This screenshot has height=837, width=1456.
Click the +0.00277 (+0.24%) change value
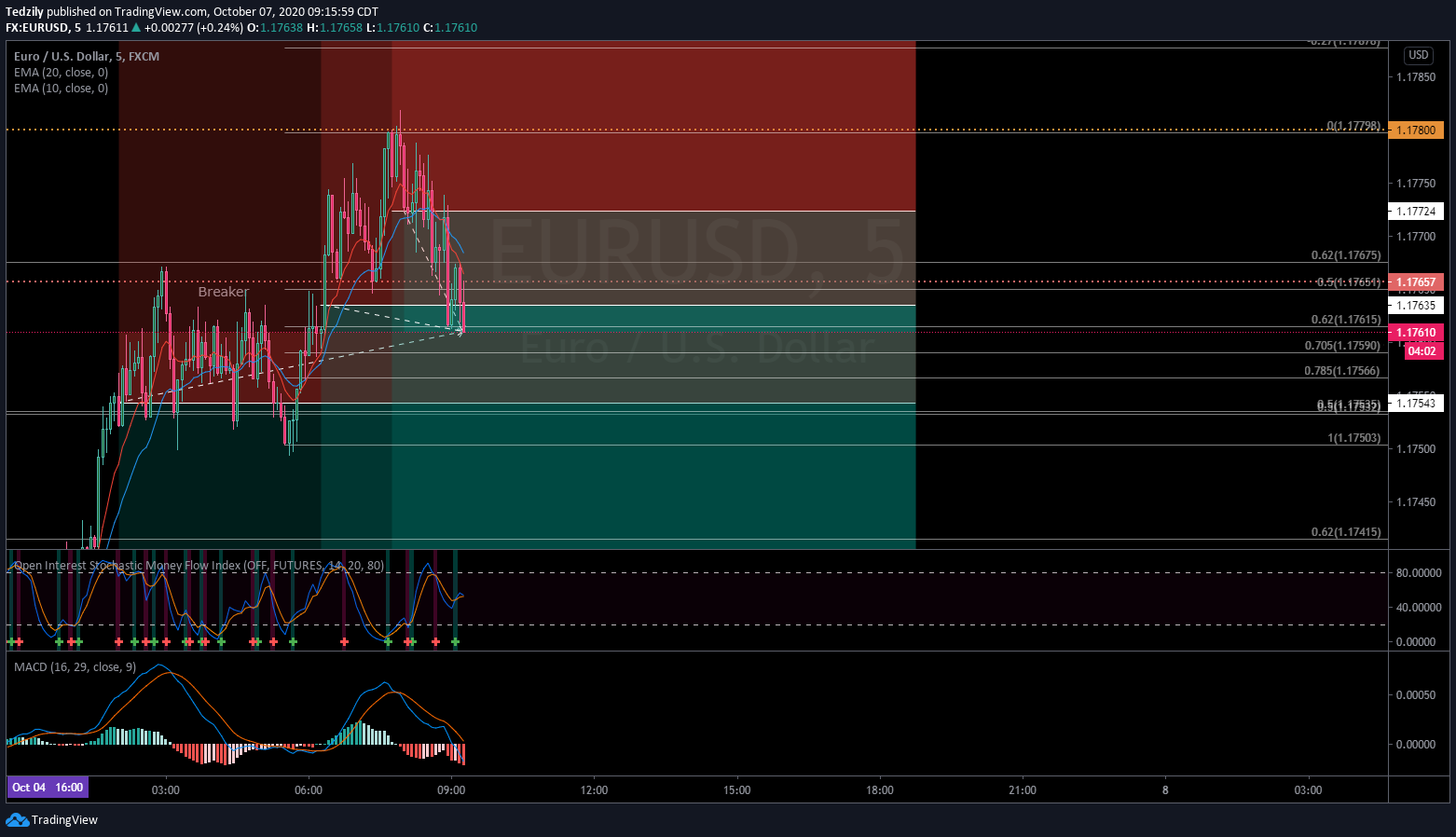click(x=194, y=28)
